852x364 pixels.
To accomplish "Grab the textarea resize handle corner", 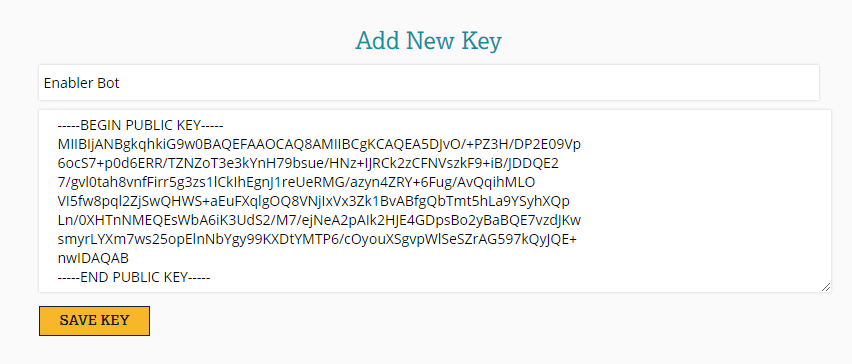I will [x=825, y=286].
